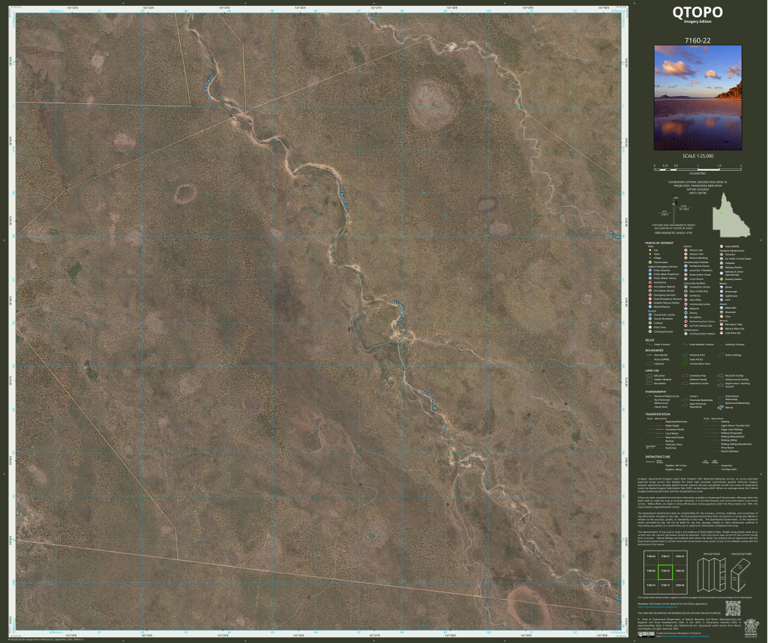Click the INFRASTRUCTURE legend heading
768x643 pixels.
657,456
